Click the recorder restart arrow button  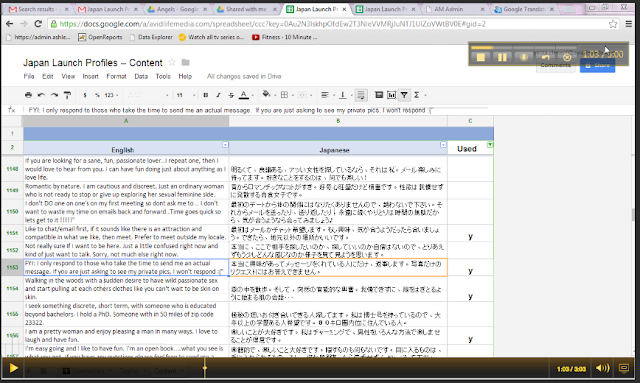click(x=546, y=57)
